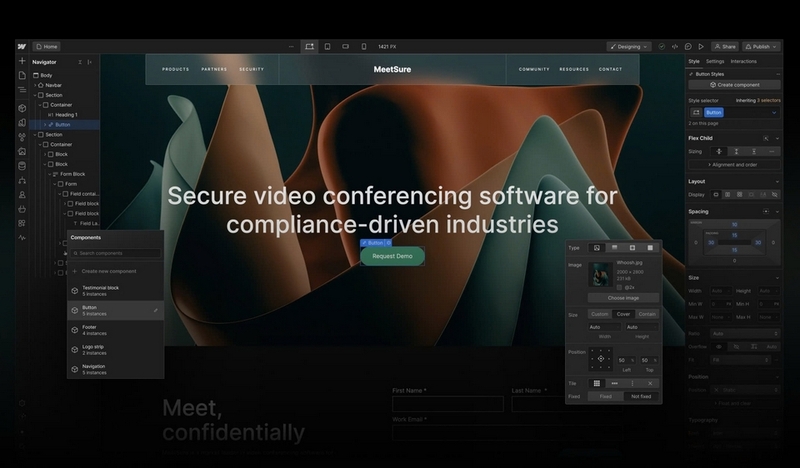This screenshot has height=468, width=800.
Task: Click the Create component button
Action: pos(734,85)
